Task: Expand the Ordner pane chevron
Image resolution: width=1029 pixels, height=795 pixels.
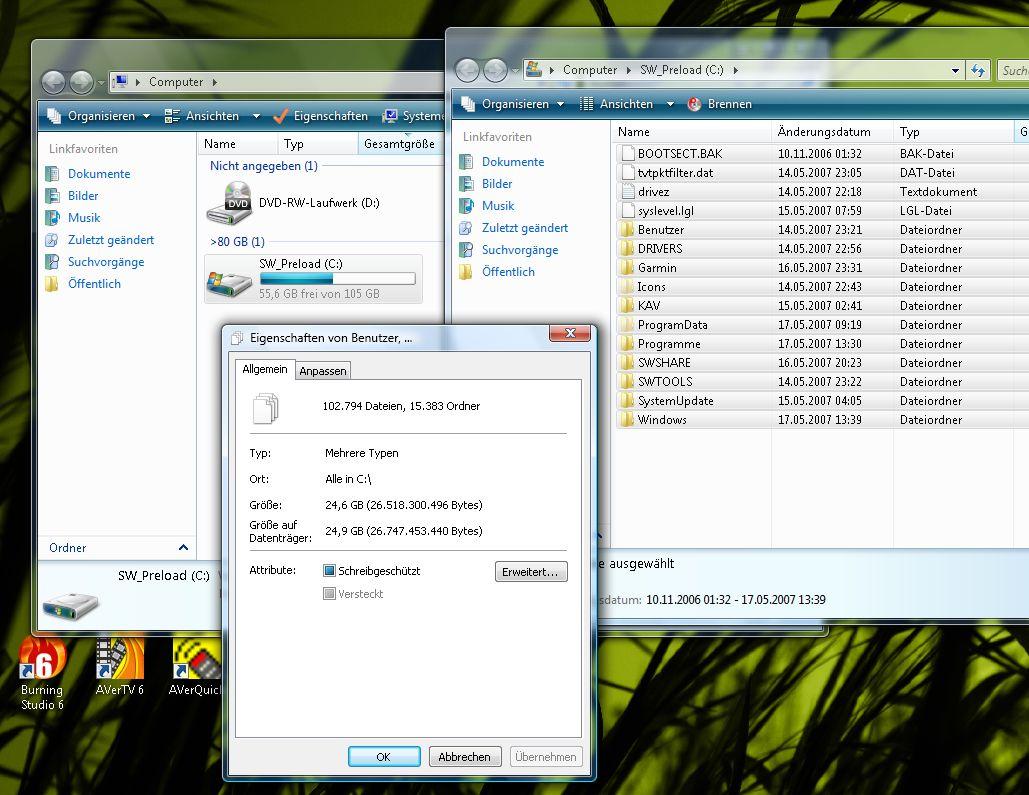Action: point(183,548)
